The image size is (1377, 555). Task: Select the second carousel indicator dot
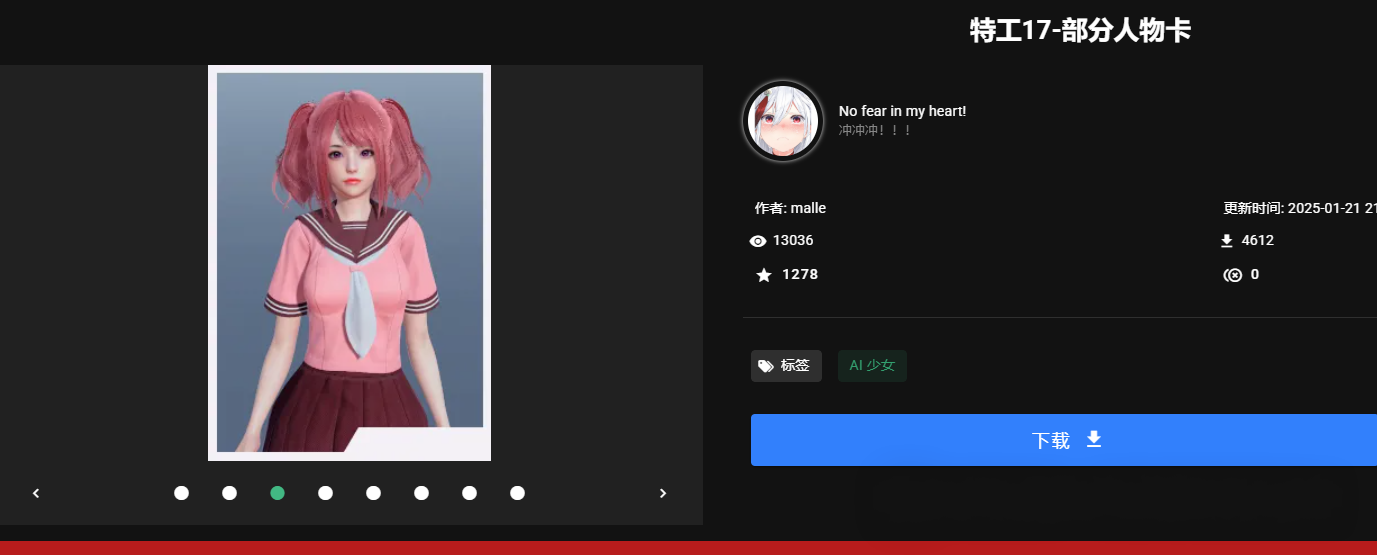[229, 493]
